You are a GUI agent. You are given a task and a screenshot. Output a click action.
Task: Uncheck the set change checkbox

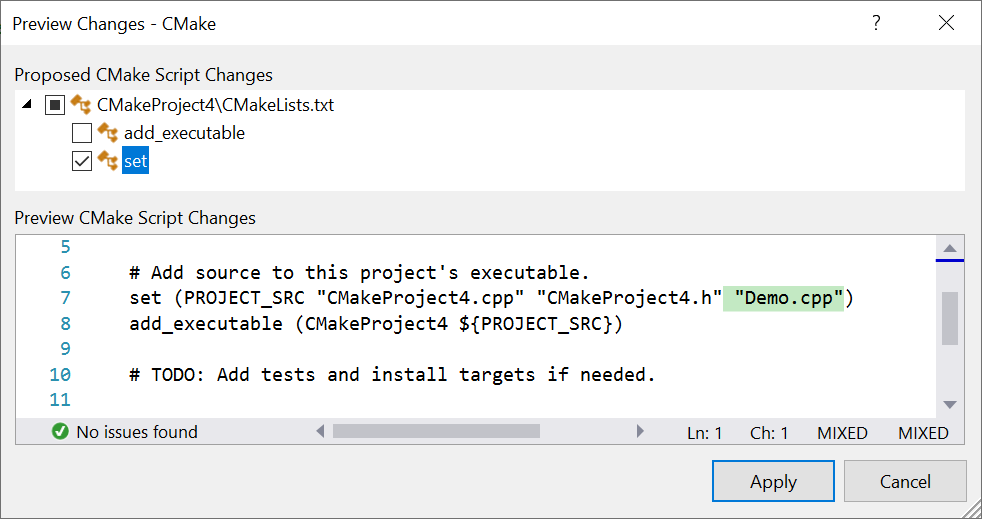click(82, 161)
